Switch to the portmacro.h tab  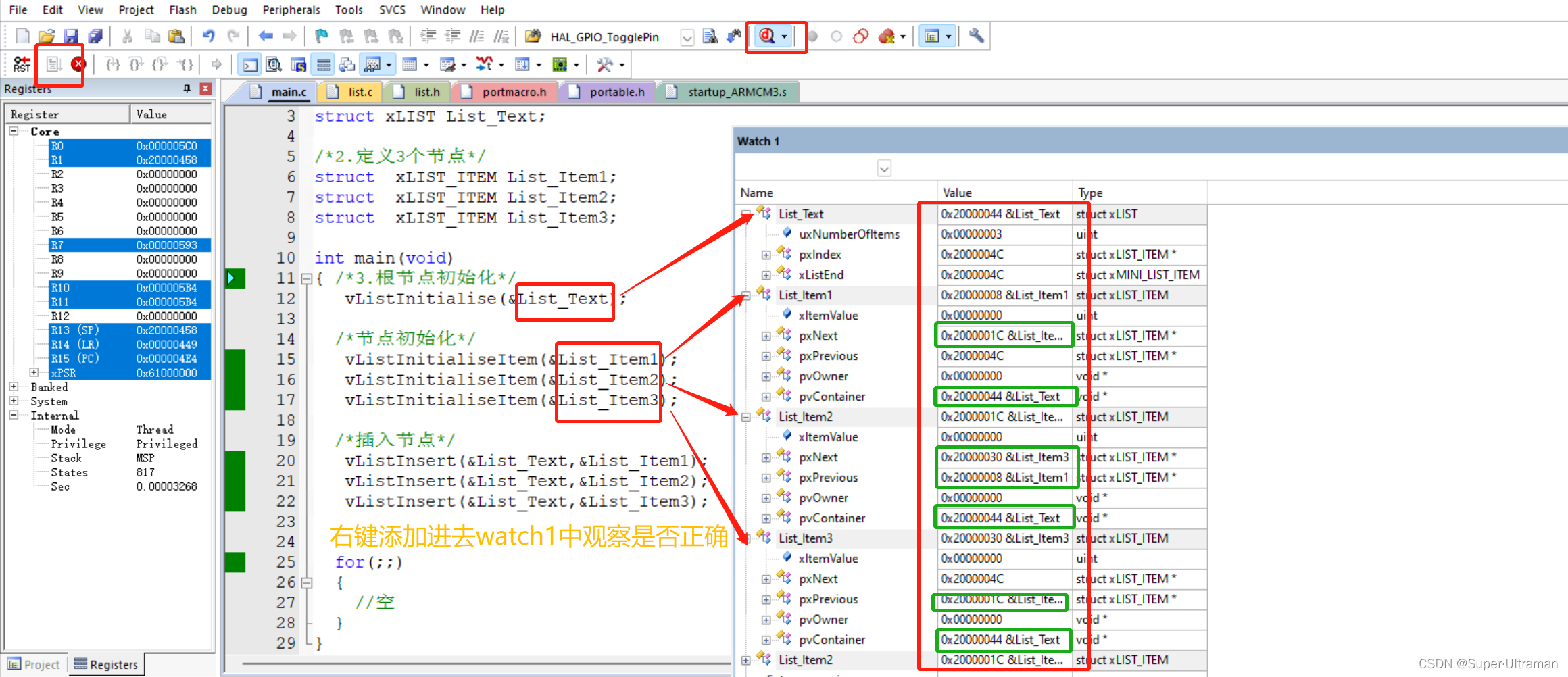tap(504, 92)
